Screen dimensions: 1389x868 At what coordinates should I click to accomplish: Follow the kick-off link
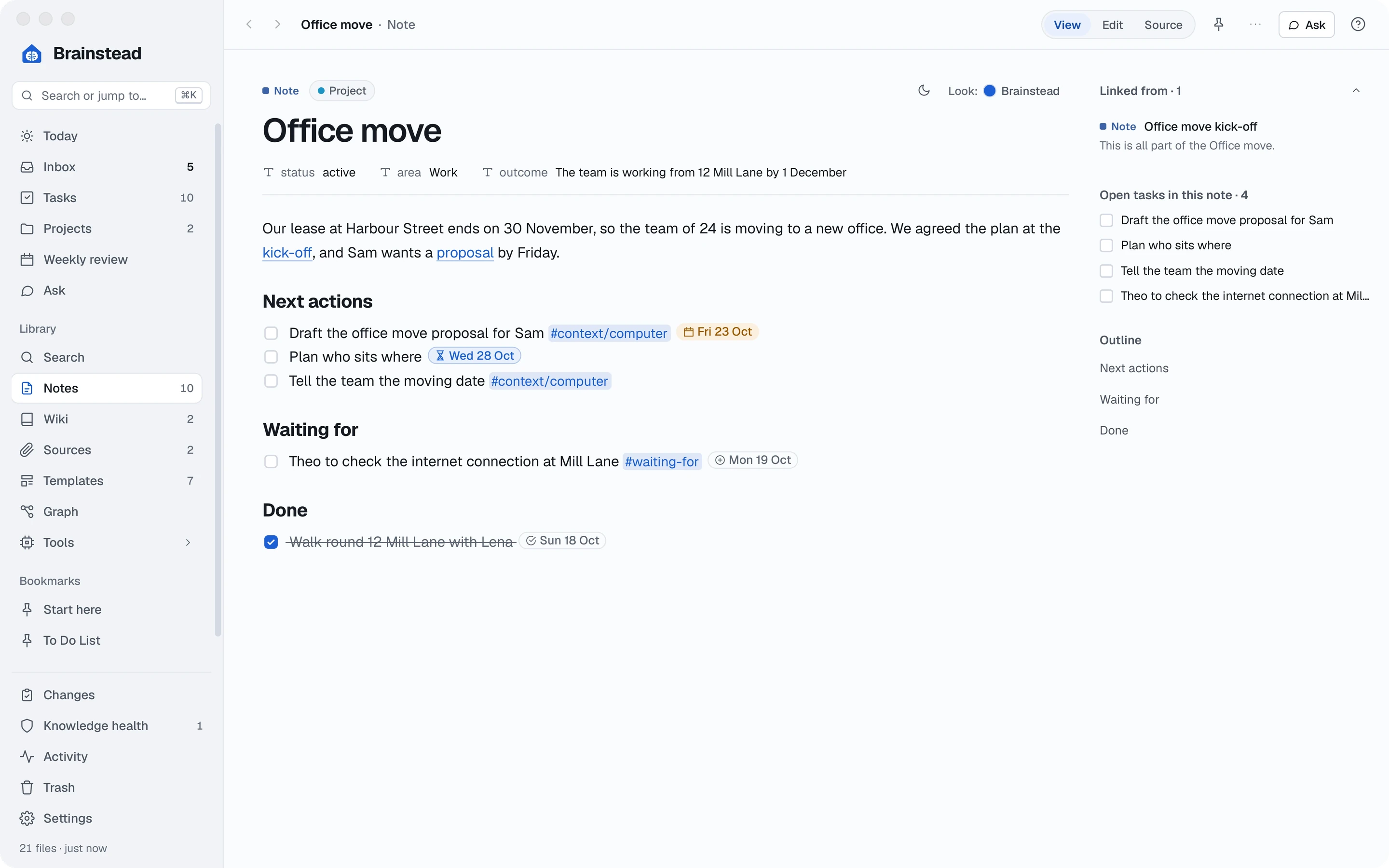tap(287, 253)
